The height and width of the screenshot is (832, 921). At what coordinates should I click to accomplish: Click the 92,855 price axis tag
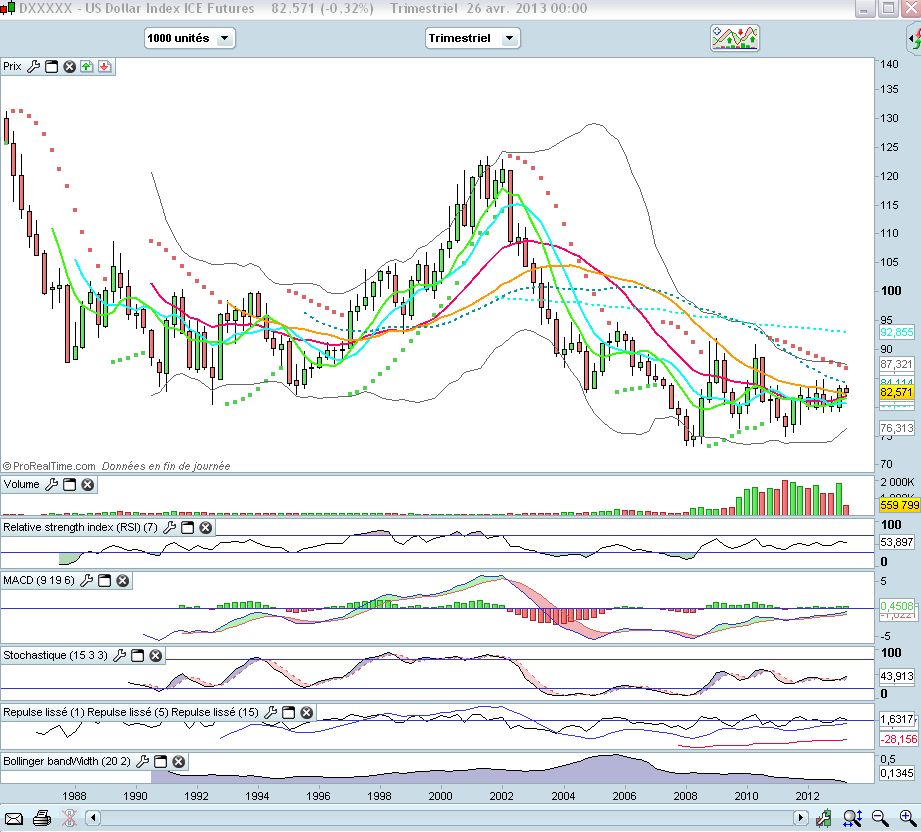click(x=896, y=332)
